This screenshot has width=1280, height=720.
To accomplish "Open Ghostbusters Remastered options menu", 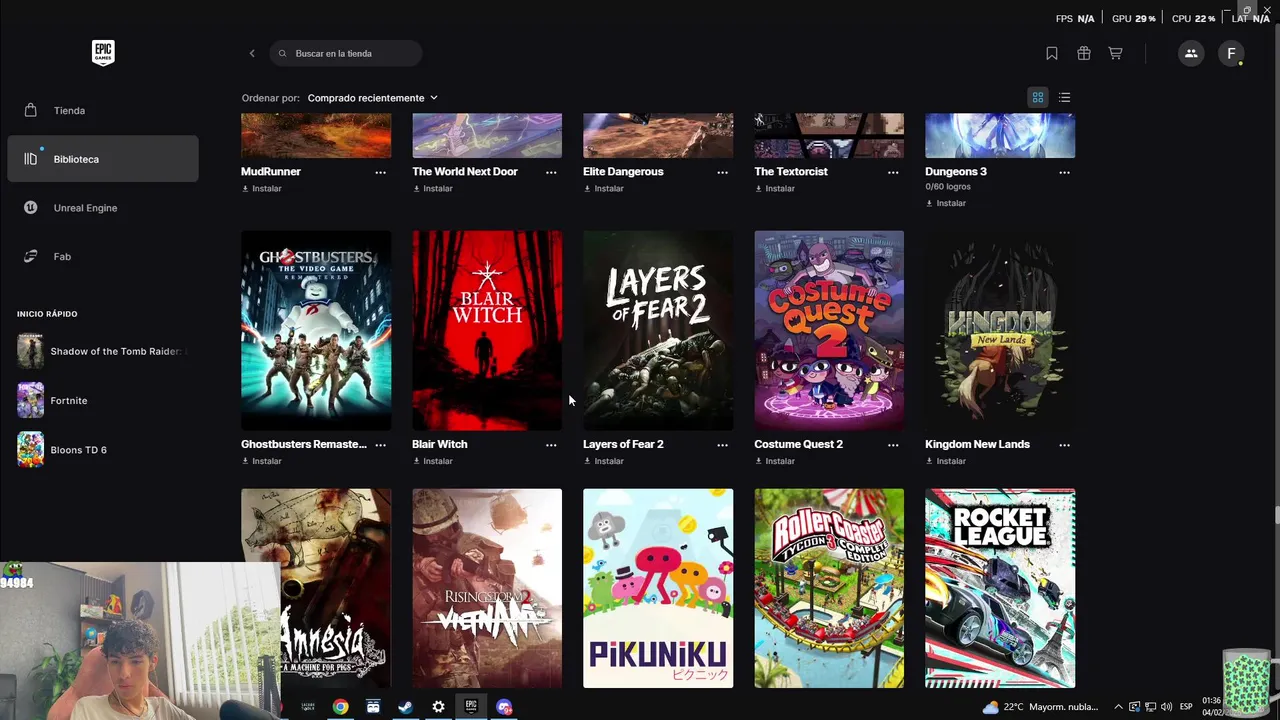I will click(380, 445).
